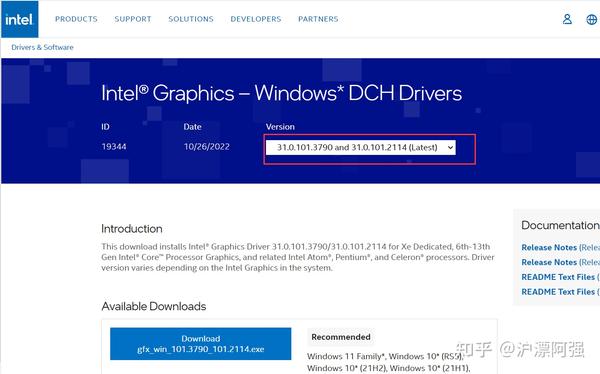The image size is (600, 374).
Task: Click the Documentation heading
Action: [x=561, y=225]
